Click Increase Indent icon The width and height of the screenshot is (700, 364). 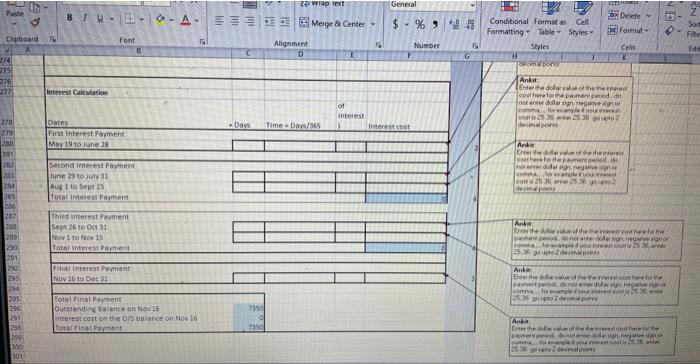point(285,22)
